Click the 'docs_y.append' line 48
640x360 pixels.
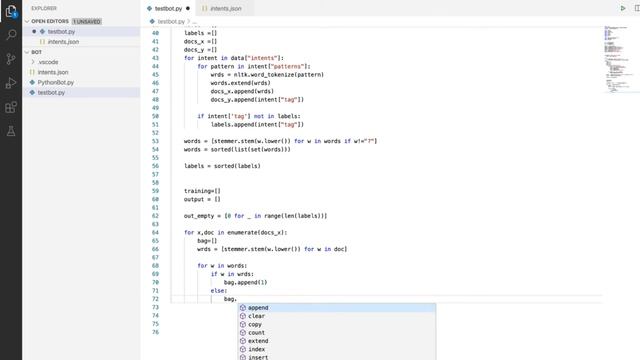click(x=257, y=100)
